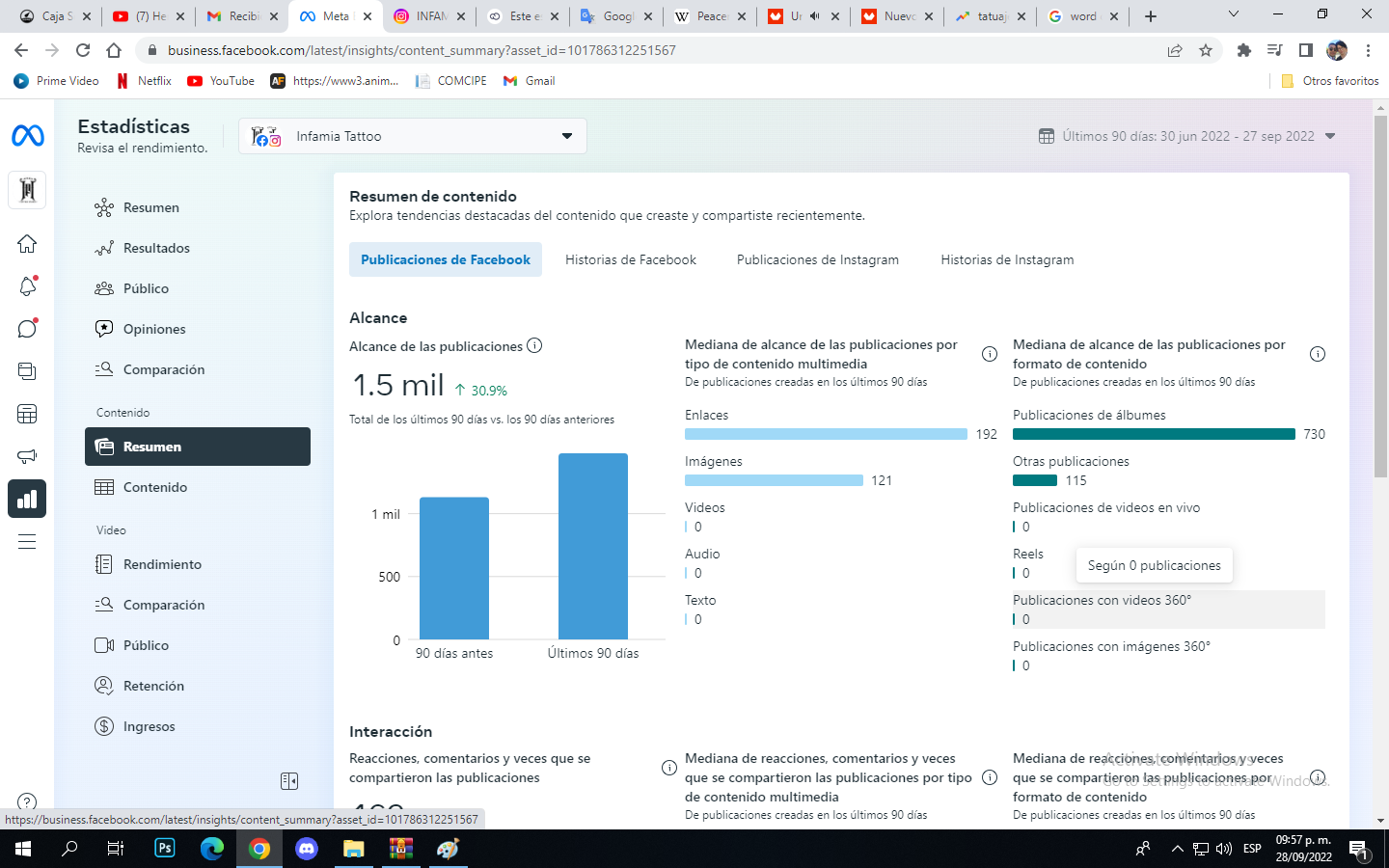Click the 90 días antes chart bar
The image size is (1389, 868).
click(454, 568)
